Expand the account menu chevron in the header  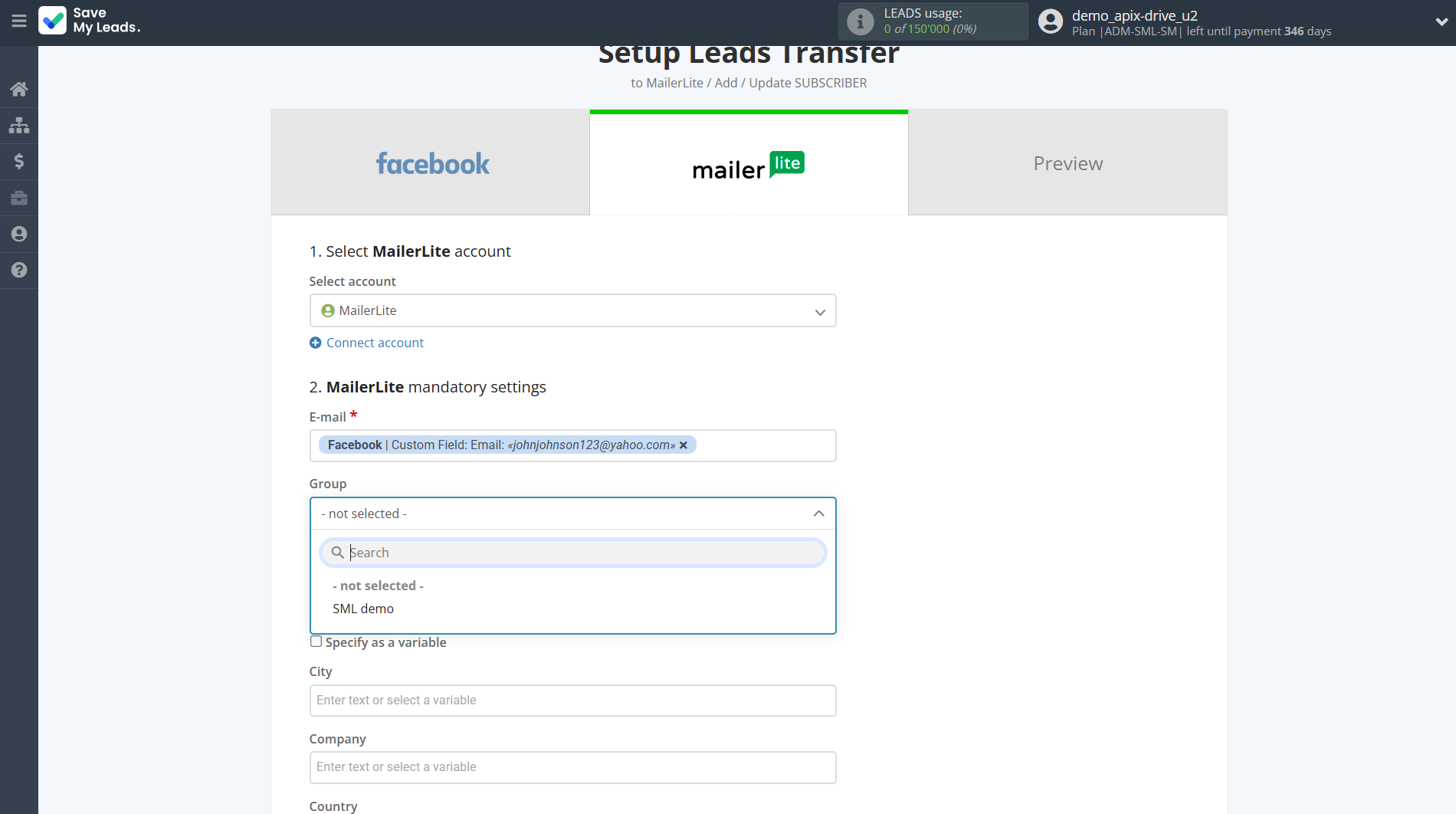coord(1441,21)
